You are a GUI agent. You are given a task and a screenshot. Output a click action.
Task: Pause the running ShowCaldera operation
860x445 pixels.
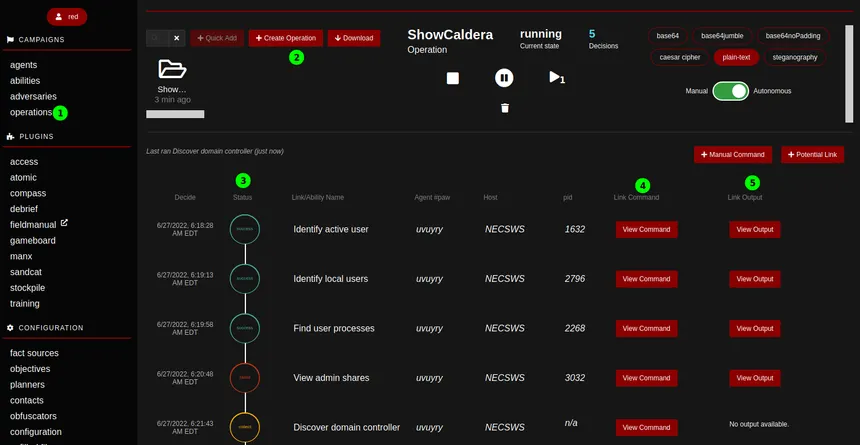(x=504, y=78)
